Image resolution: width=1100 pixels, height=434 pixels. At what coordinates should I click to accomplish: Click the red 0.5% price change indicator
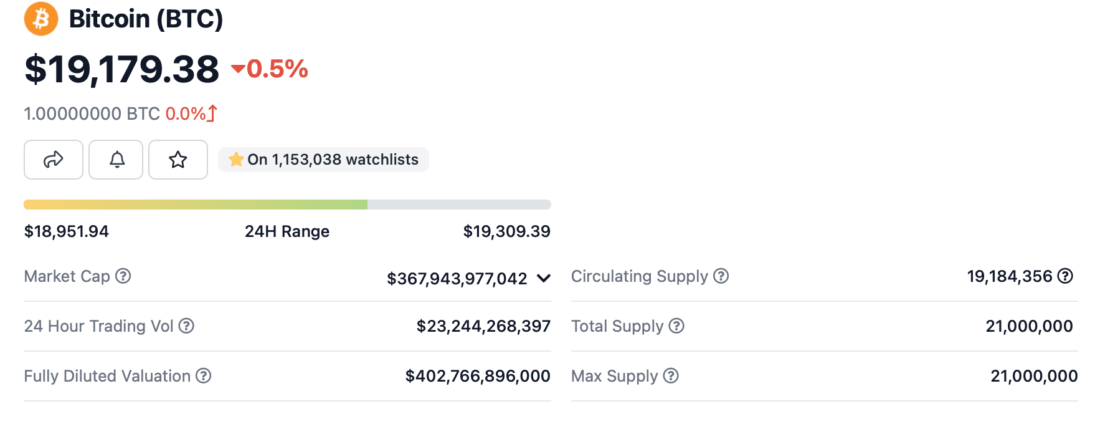pyautogui.click(x=269, y=69)
